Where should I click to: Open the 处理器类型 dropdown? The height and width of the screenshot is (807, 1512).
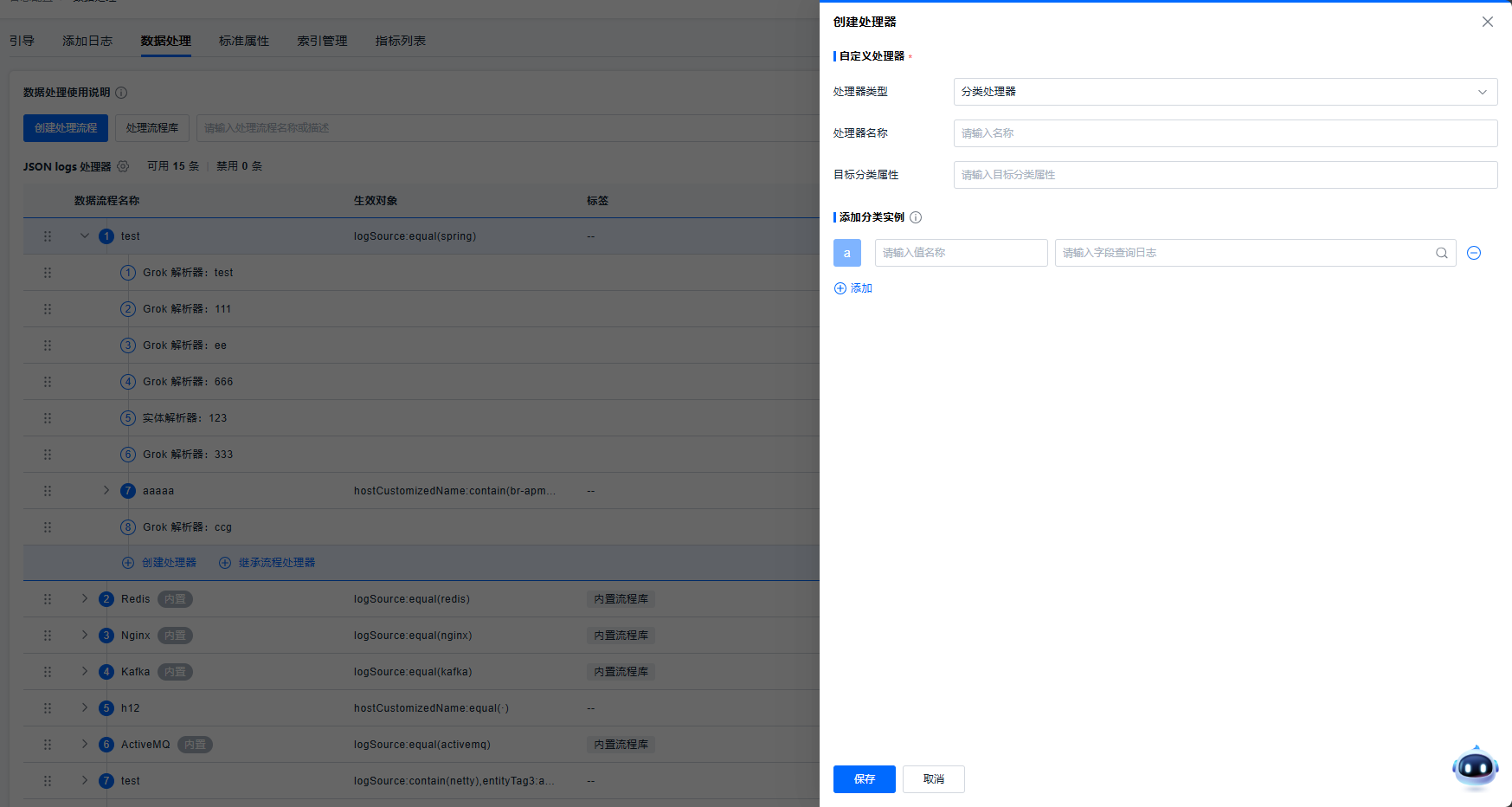click(x=1225, y=92)
